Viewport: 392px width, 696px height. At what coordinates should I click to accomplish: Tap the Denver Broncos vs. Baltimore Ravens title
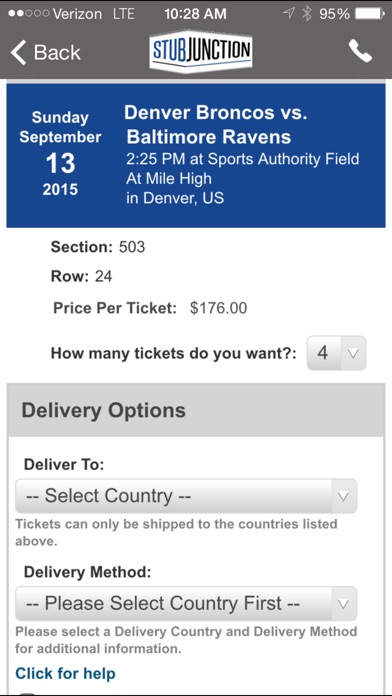coord(216,125)
